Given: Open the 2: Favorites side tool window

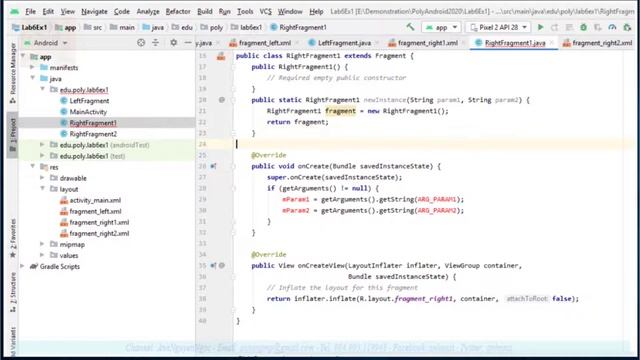Looking at the screenshot, I should (13, 238).
